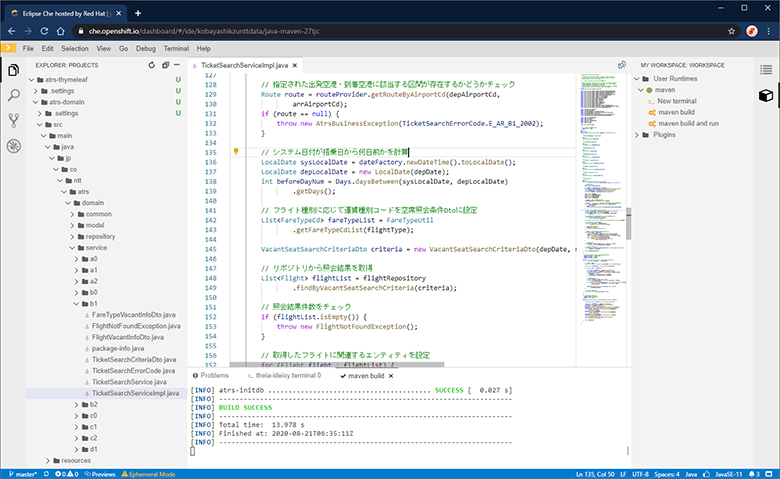Collapse the atrs-domain folder
780x479 pixels.
35,102
